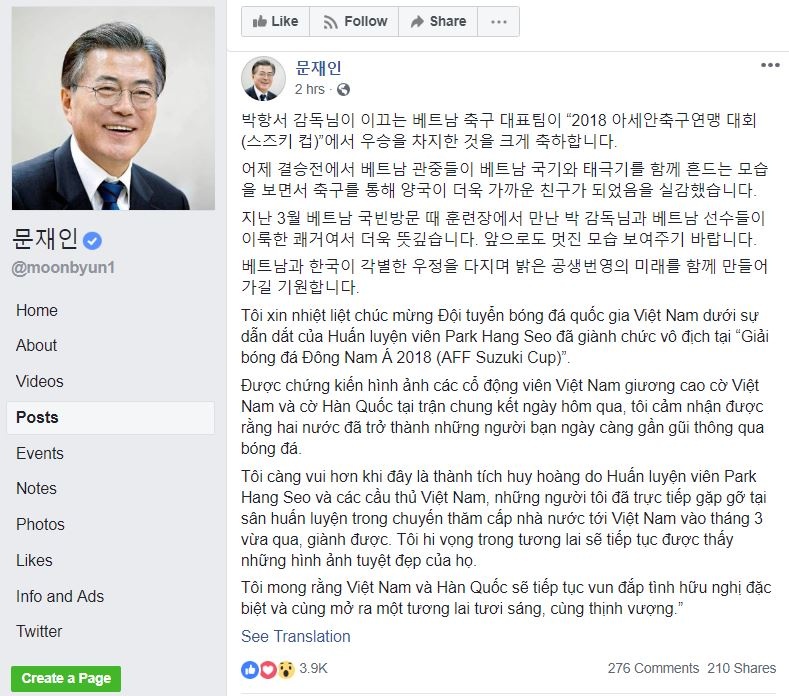Follow the page via Follow button
Screen dimensions: 789x696
(x=354, y=22)
